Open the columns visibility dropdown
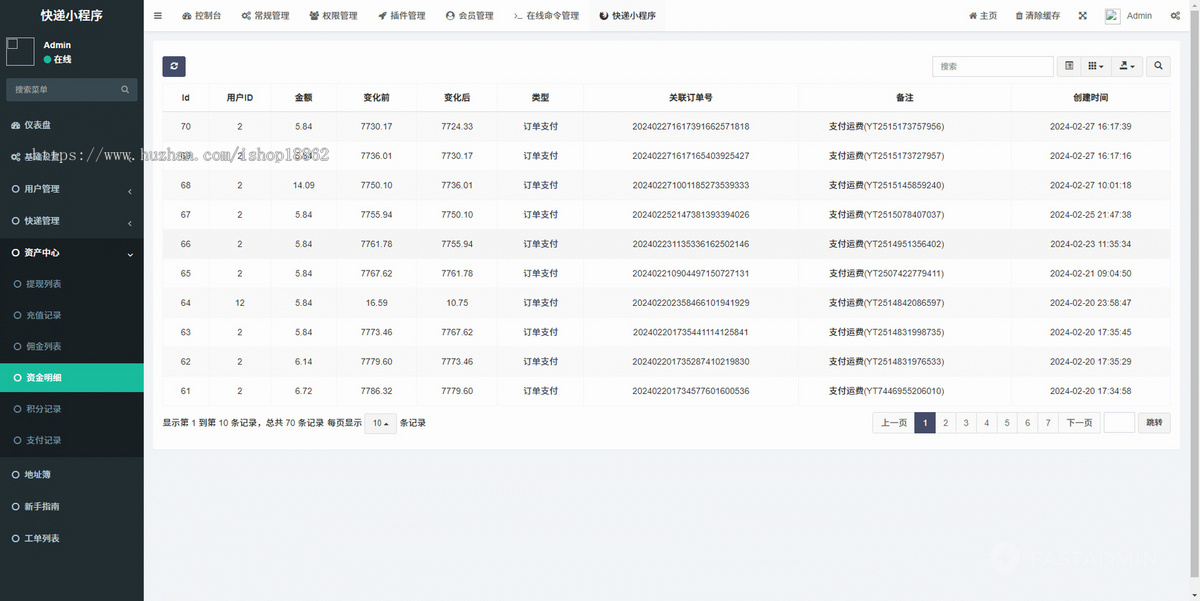Screen dimensions: 1200x601 (x=1095, y=66)
